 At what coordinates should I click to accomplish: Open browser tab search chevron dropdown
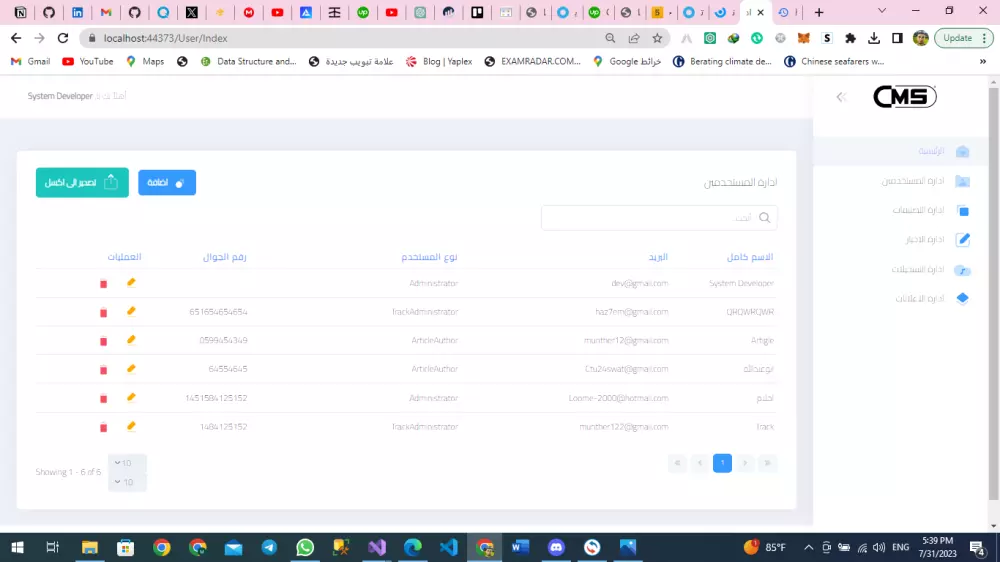[882, 11]
